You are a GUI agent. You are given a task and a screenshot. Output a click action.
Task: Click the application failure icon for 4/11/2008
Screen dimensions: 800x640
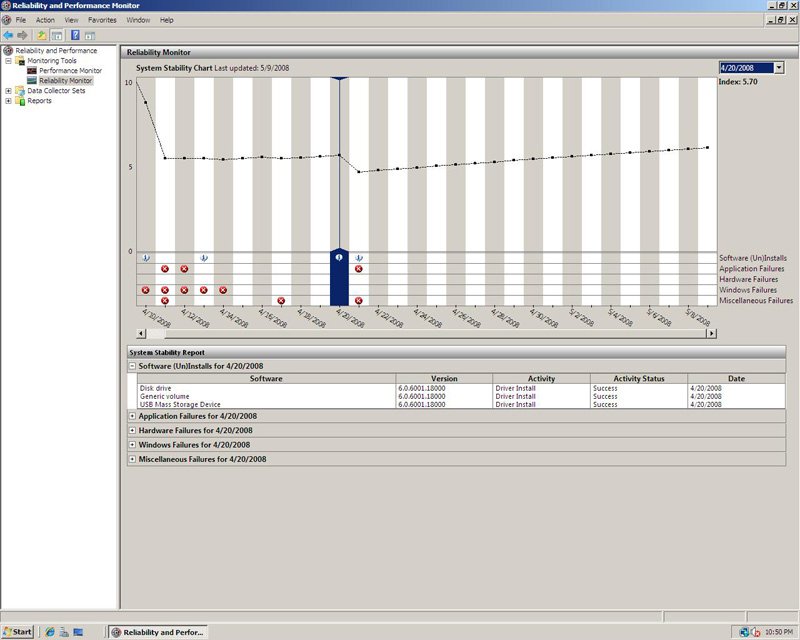point(165,268)
